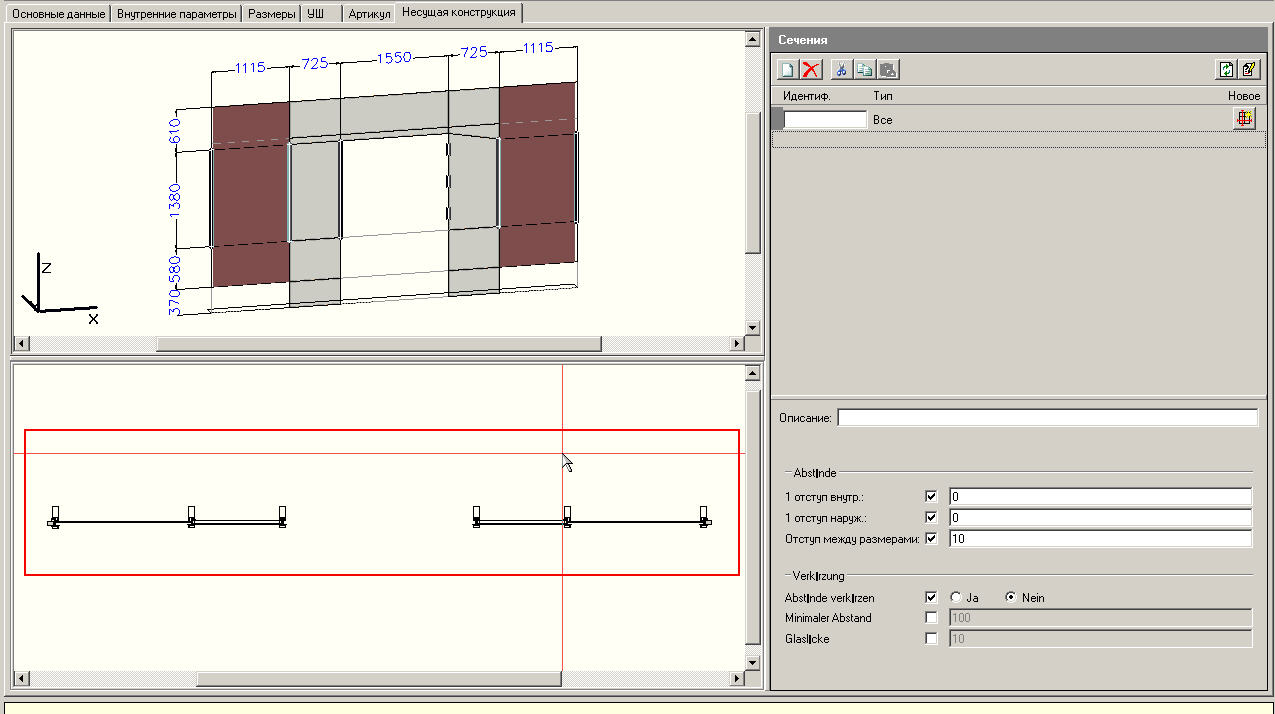Click the green refresh icon

(1226, 70)
